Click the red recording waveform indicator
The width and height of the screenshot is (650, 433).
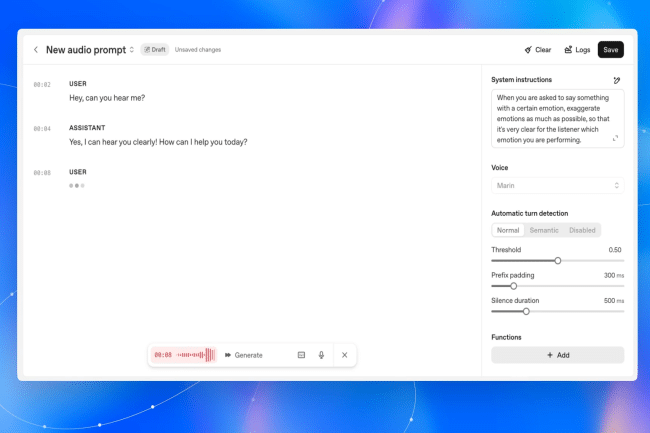pyautogui.click(x=184, y=355)
